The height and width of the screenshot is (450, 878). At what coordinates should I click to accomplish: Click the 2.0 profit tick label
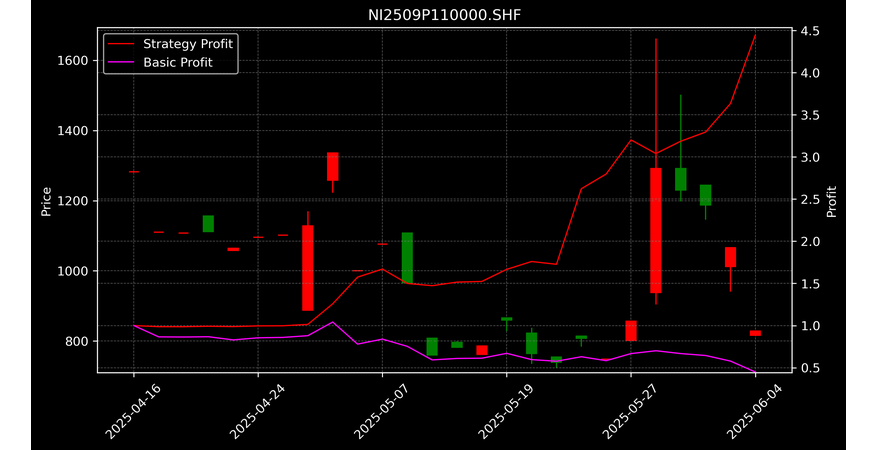(810, 242)
